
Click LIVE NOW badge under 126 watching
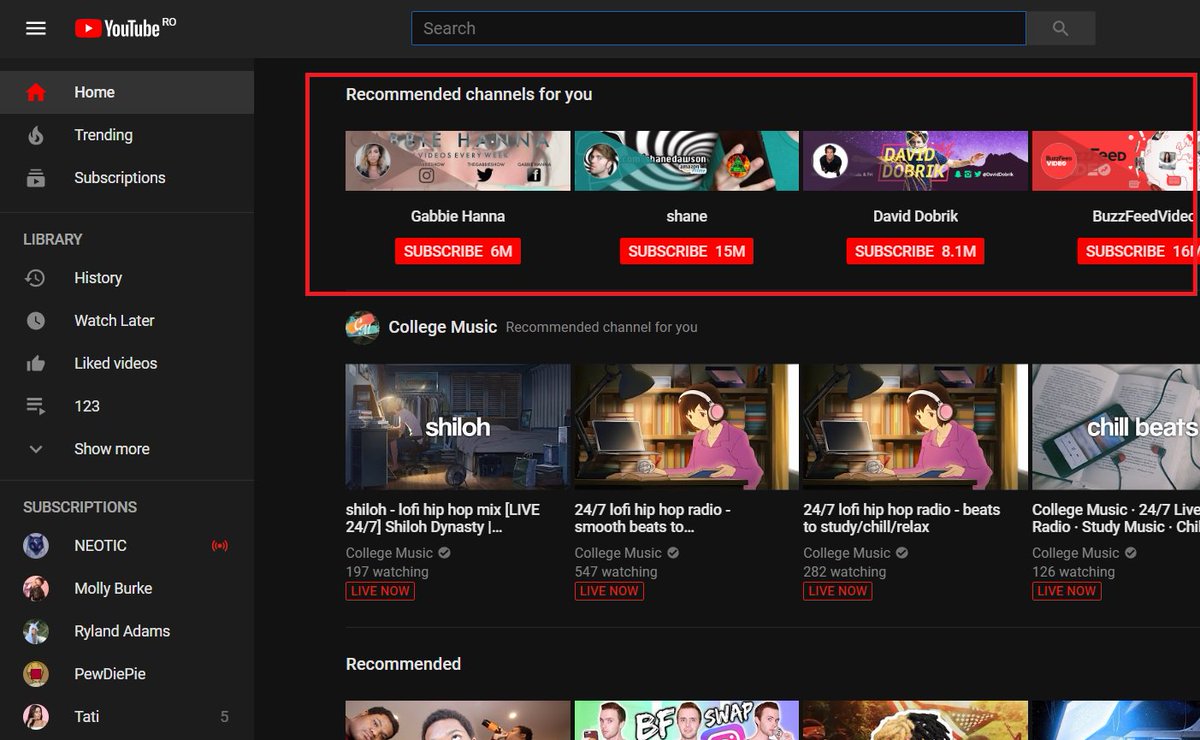pyautogui.click(x=1067, y=591)
